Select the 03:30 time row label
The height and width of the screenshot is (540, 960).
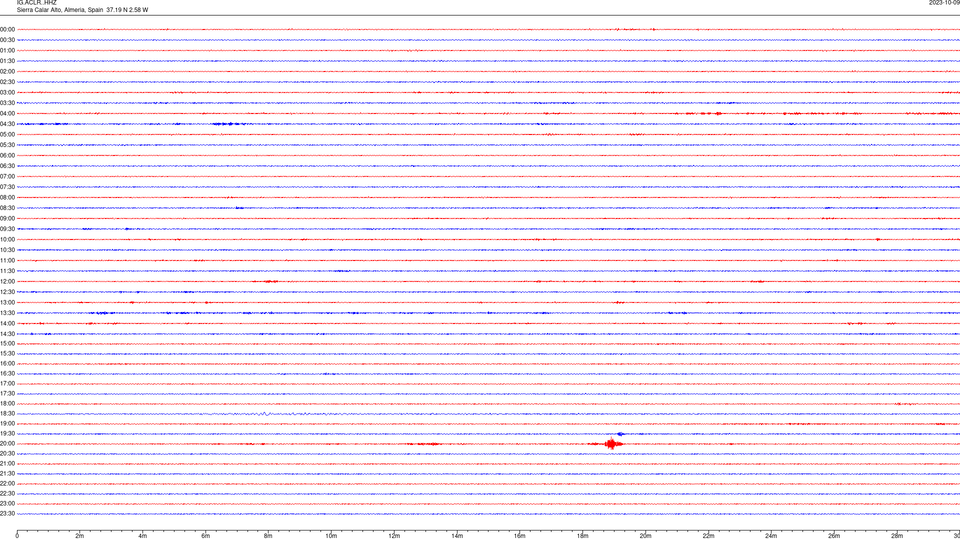pos(7,103)
